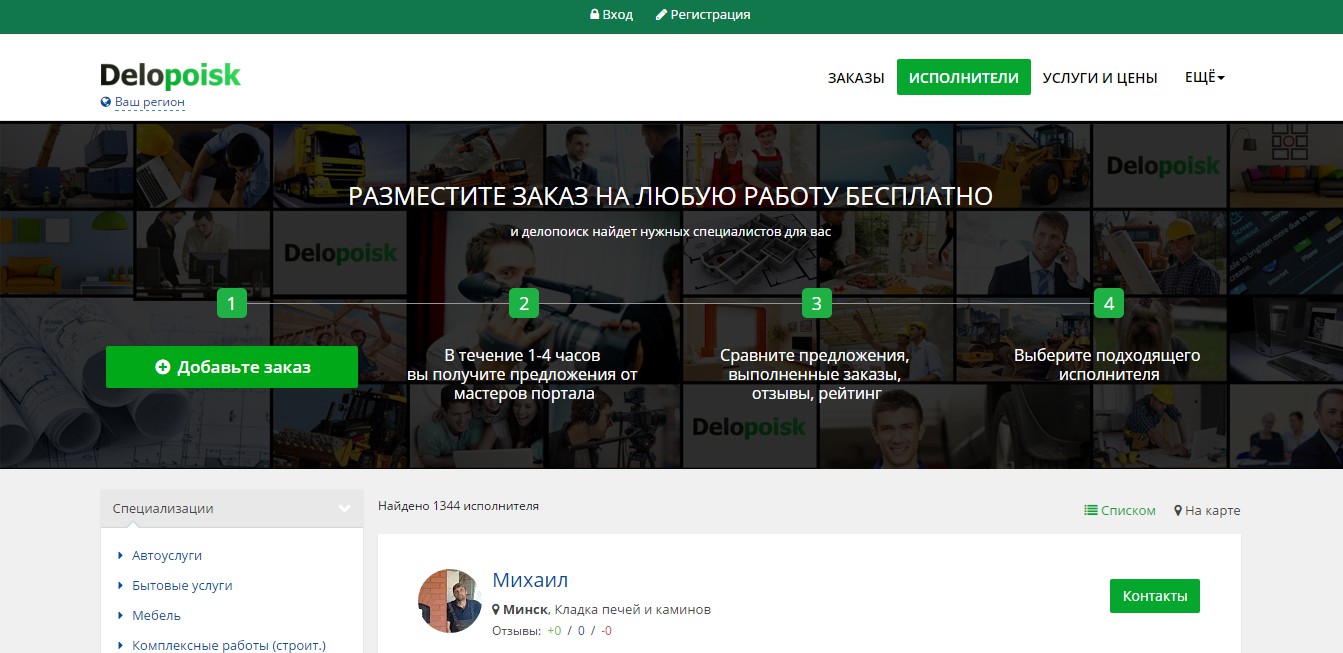Expand the Бытовые услуги category

point(182,585)
